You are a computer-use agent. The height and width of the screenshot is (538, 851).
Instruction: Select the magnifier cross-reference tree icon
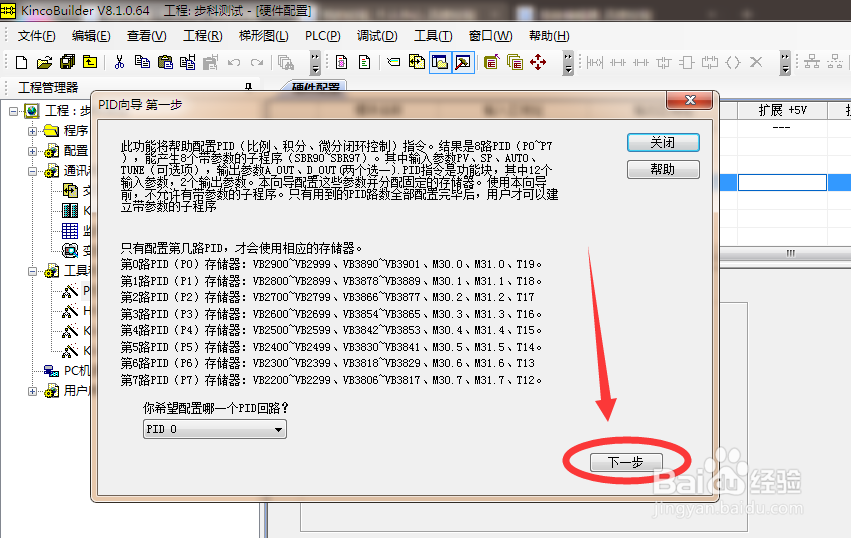pos(70,251)
